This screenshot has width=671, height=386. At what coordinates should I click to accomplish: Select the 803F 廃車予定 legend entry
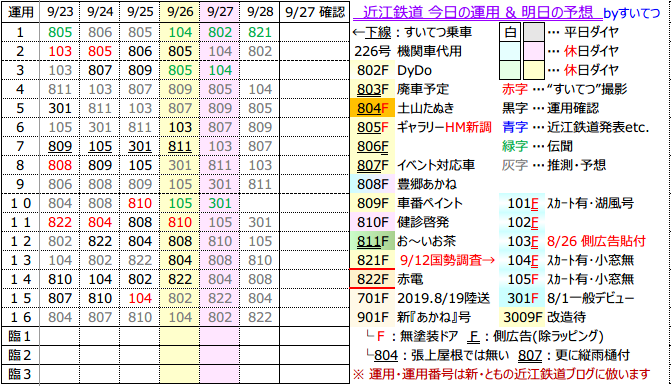[x=402, y=89]
